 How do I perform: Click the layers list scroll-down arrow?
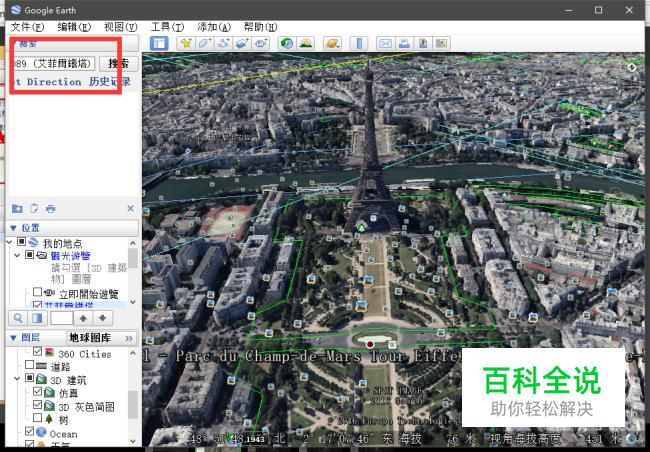(x=133, y=441)
